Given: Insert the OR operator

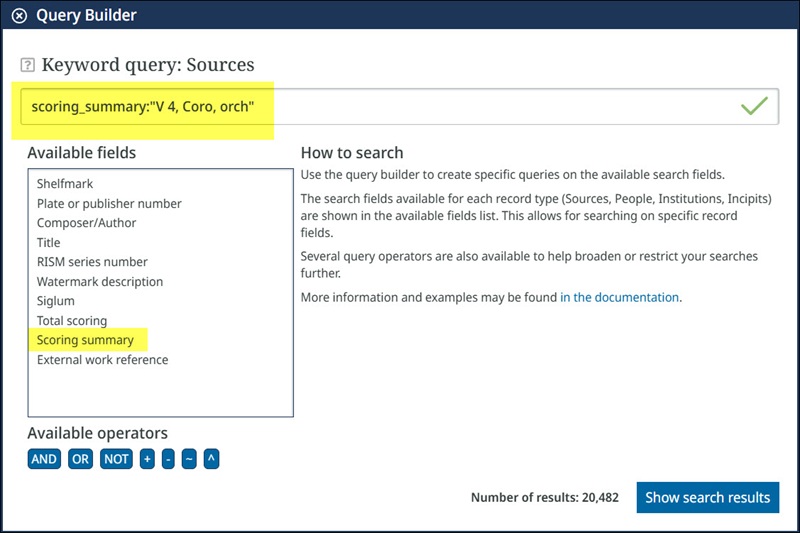Looking at the screenshot, I should pos(80,459).
